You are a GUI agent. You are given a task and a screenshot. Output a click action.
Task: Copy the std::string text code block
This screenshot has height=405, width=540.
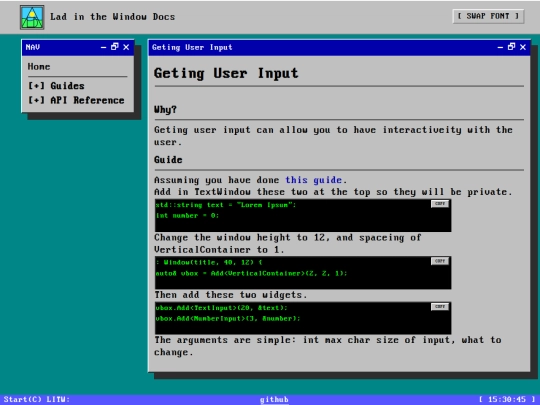pos(440,204)
